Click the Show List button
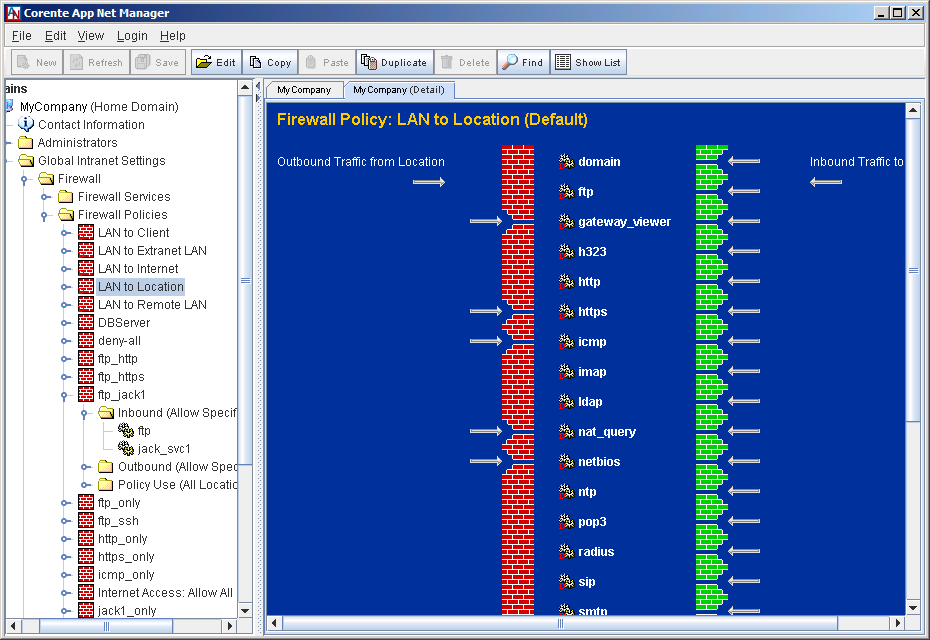Viewport: 930px width, 640px height. pos(588,62)
